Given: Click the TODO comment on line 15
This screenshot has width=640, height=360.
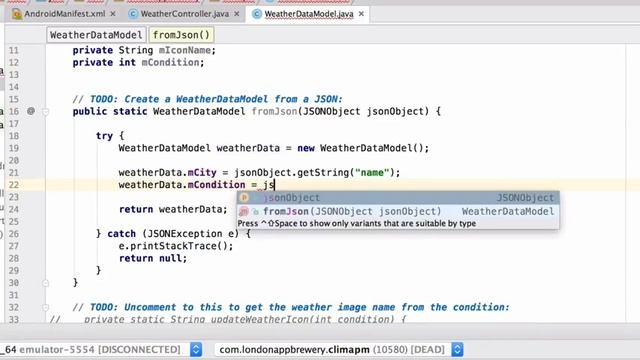Looking at the screenshot, I should pyautogui.click(x=208, y=99).
